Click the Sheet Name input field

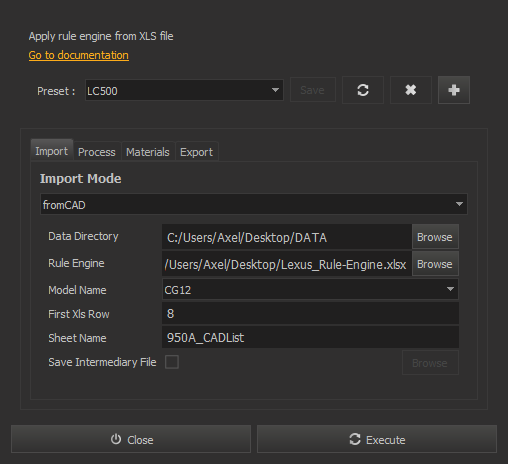[x=310, y=337]
